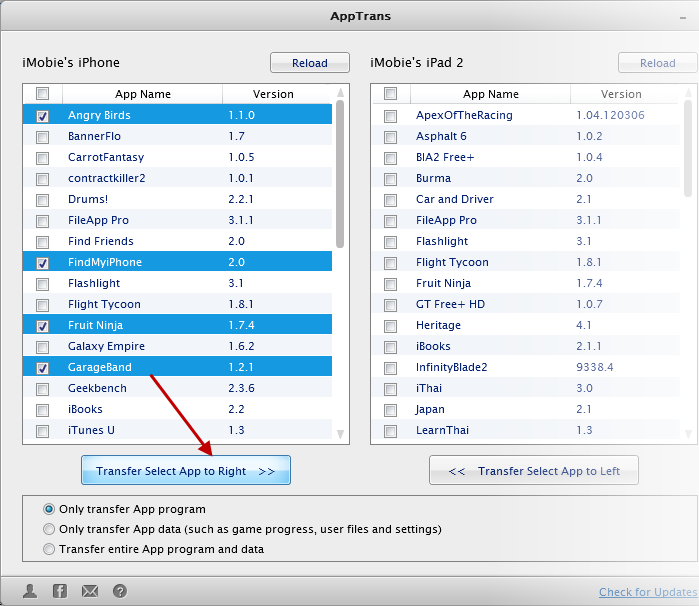Open the help question mark icon
This screenshot has width=699, height=606.
pyautogui.click(x=119, y=591)
